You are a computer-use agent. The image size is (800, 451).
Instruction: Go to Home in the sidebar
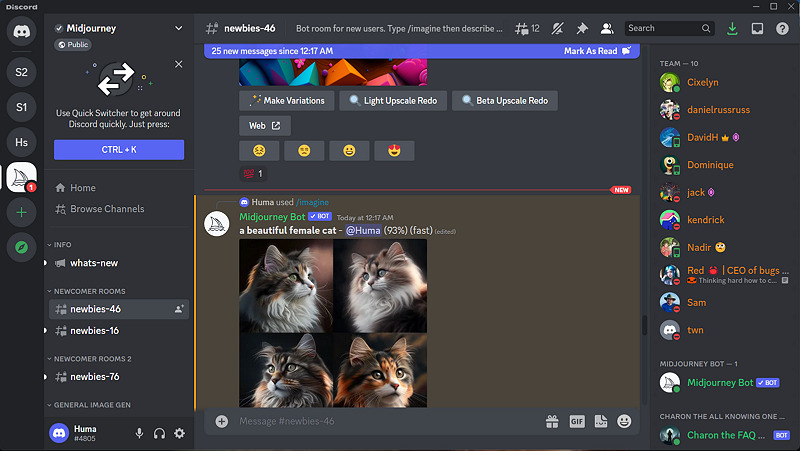(x=119, y=188)
